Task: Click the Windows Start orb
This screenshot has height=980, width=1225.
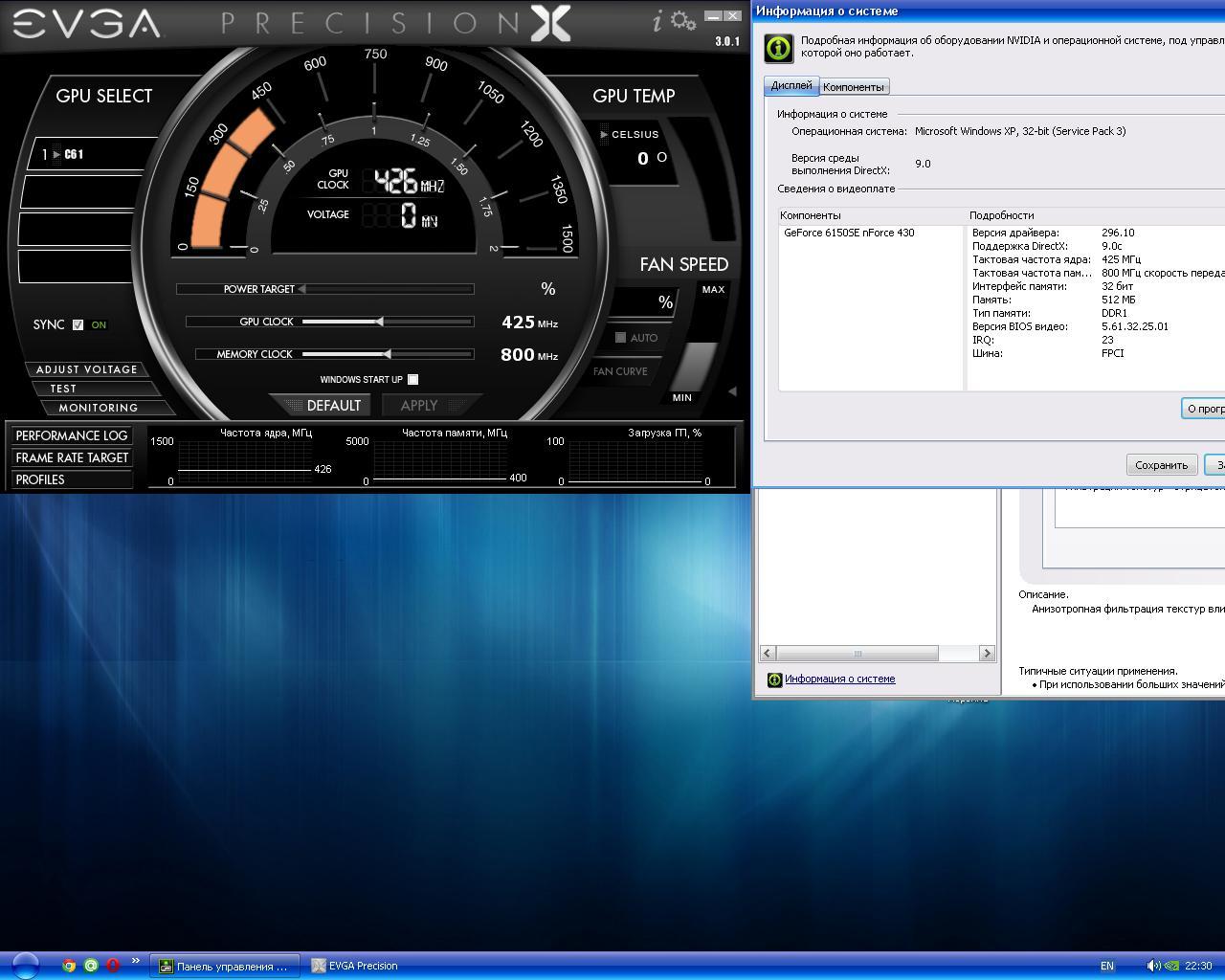Action: click(26, 966)
